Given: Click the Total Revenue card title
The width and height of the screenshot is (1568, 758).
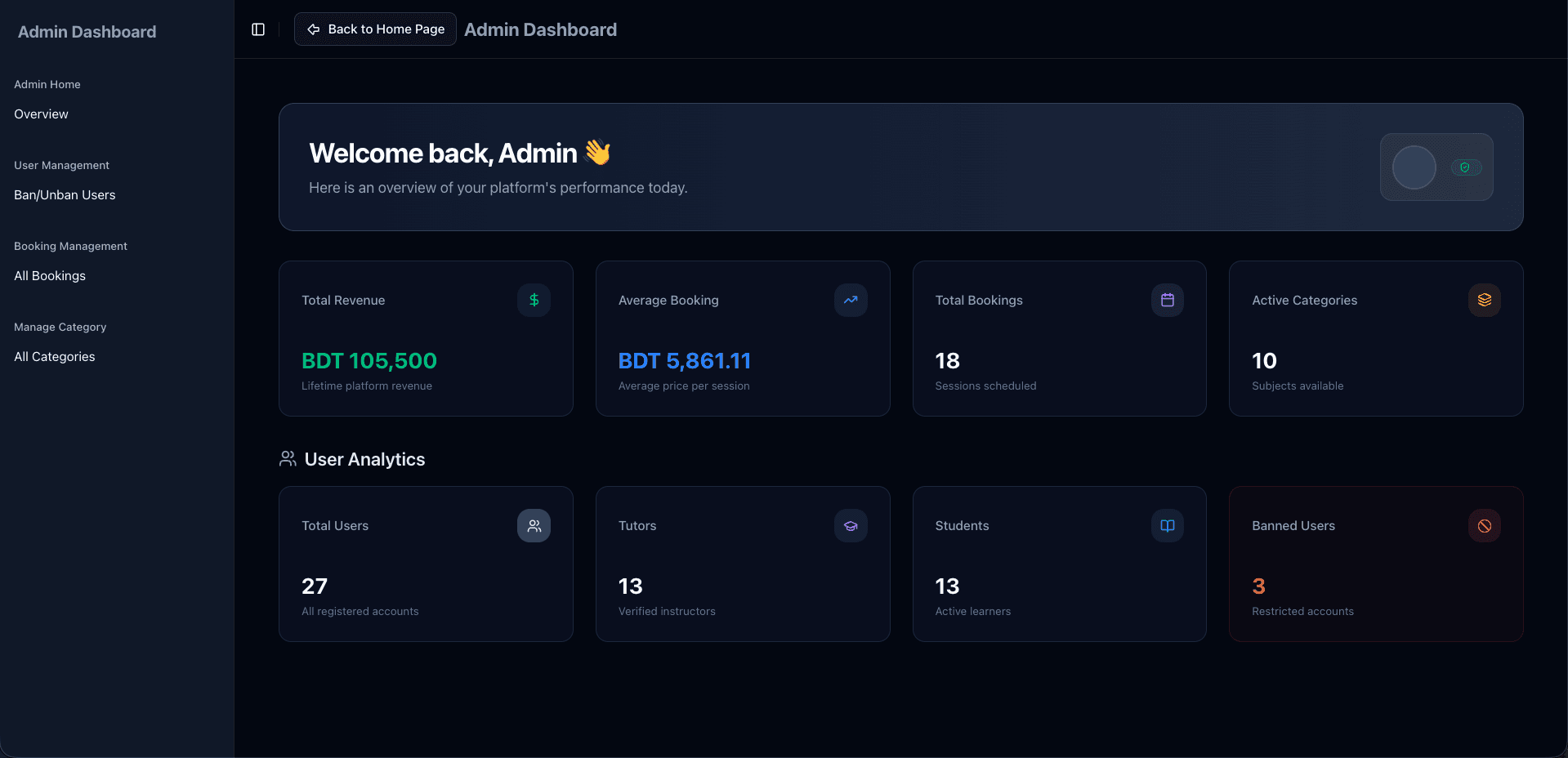Looking at the screenshot, I should coord(343,301).
